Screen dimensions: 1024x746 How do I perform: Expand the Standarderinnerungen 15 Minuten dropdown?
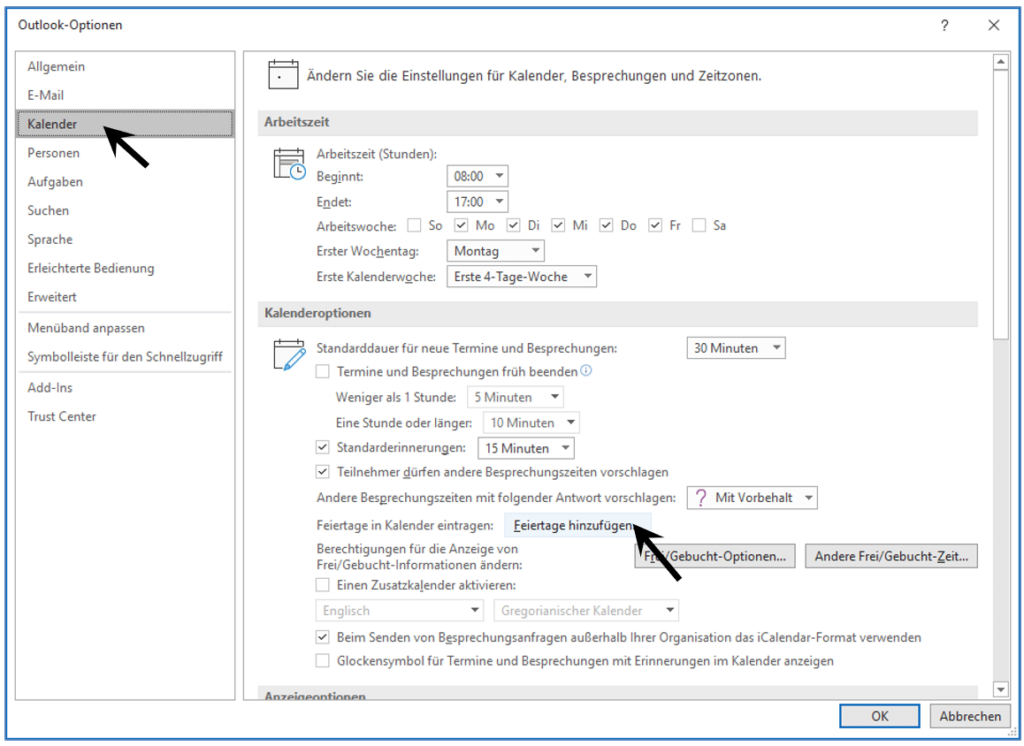[526, 448]
